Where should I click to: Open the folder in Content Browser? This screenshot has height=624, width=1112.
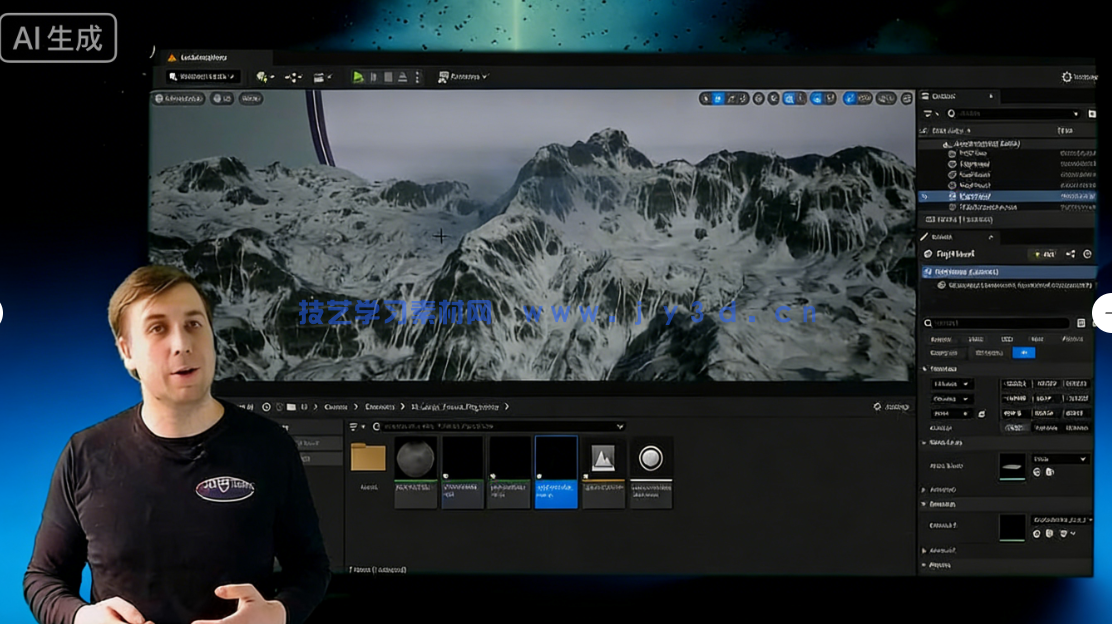[368, 458]
